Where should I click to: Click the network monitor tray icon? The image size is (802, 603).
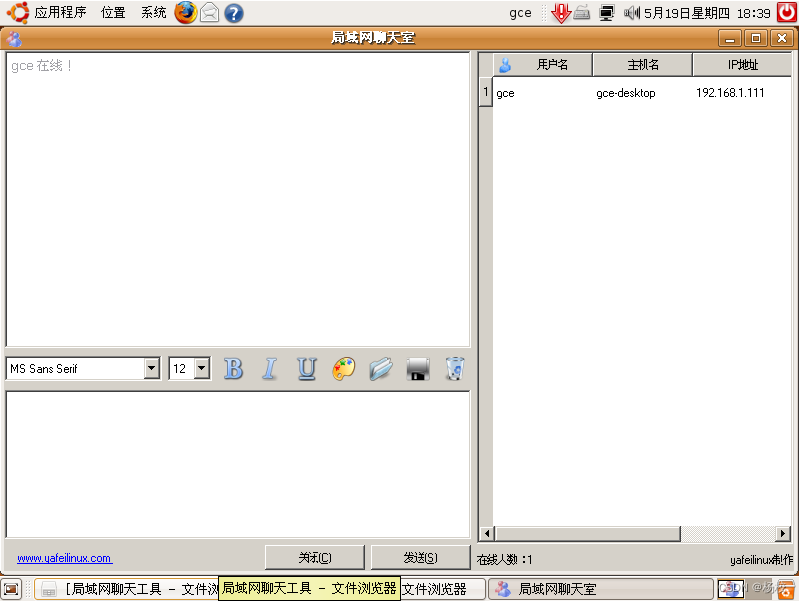607,13
